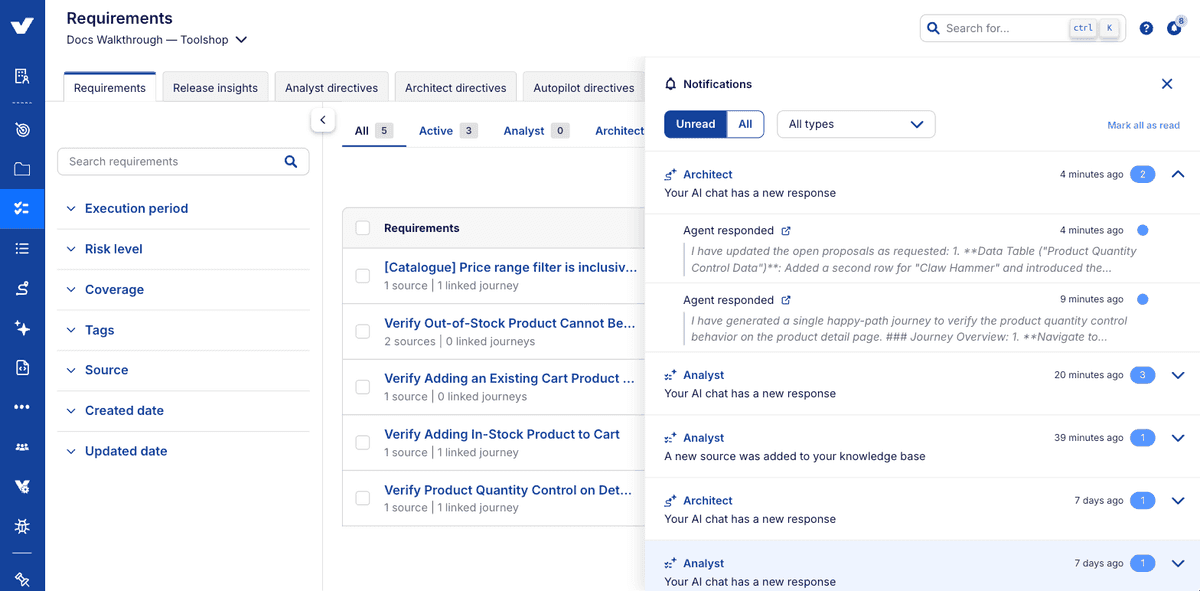Image resolution: width=1200 pixels, height=591 pixels.
Task: Open the bug icon in sidebar
Action: tap(22, 526)
